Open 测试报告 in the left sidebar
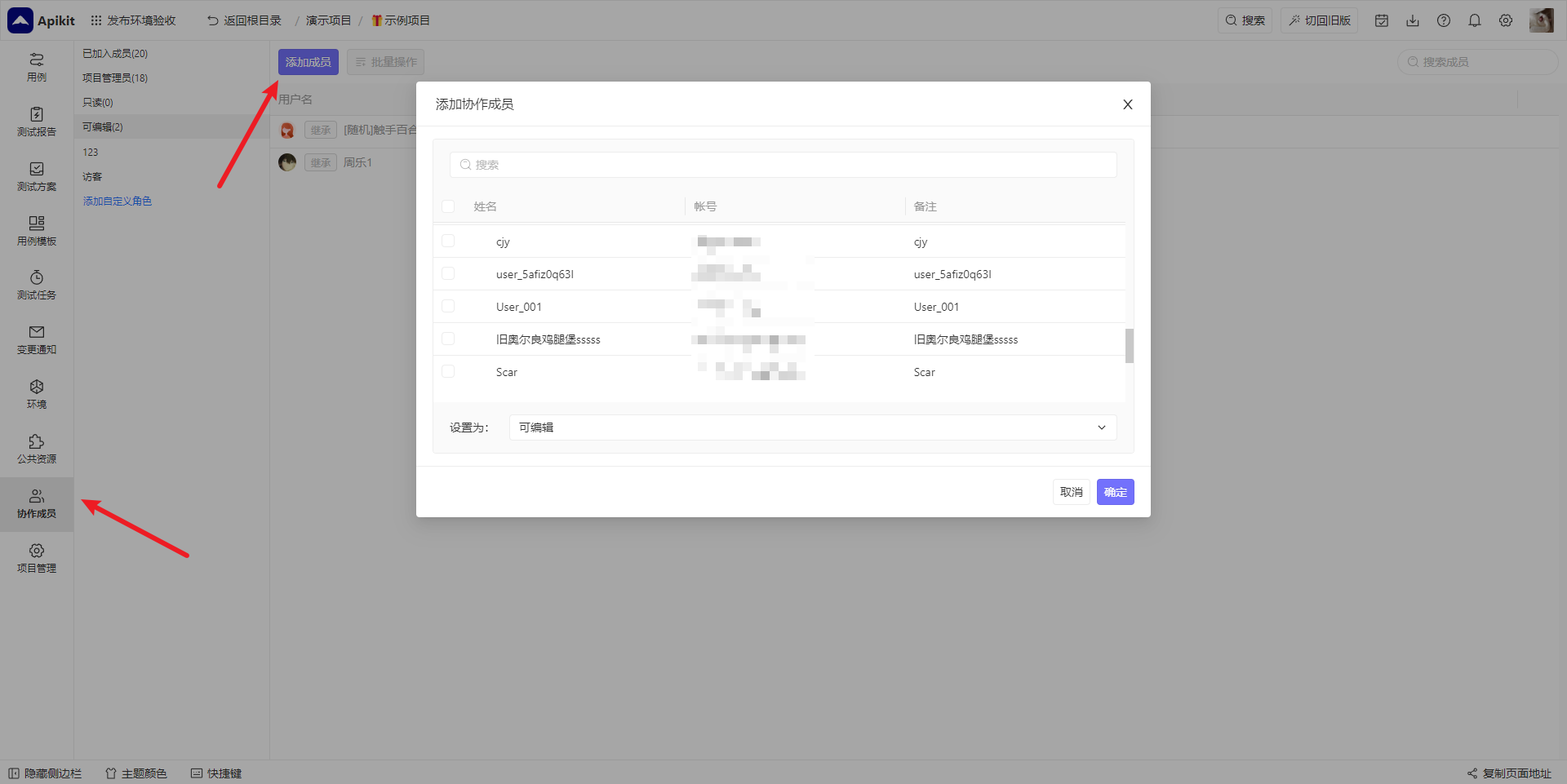This screenshot has width=1567, height=784. pos(37,122)
